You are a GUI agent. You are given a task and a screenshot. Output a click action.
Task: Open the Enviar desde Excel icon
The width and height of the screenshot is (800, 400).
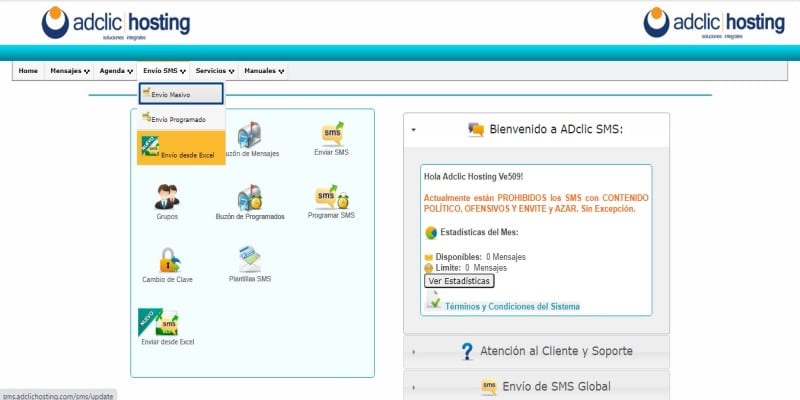point(167,323)
